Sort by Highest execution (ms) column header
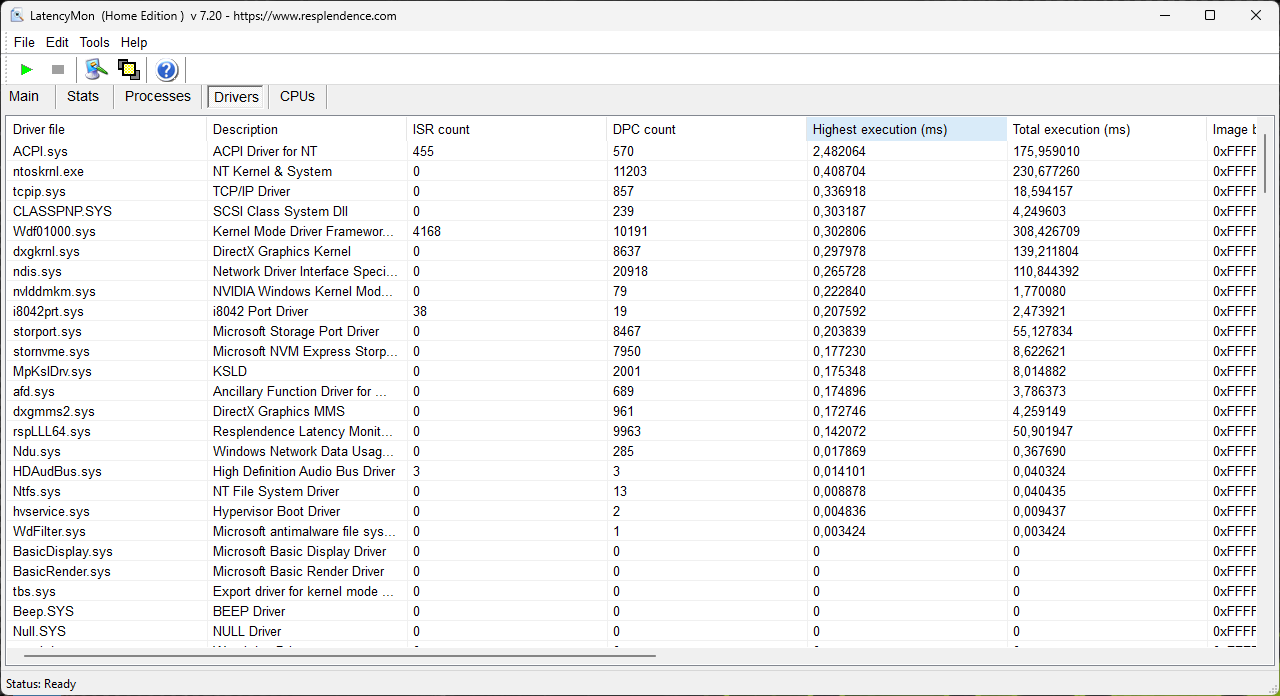This screenshot has width=1280, height=696. click(907, 129)
